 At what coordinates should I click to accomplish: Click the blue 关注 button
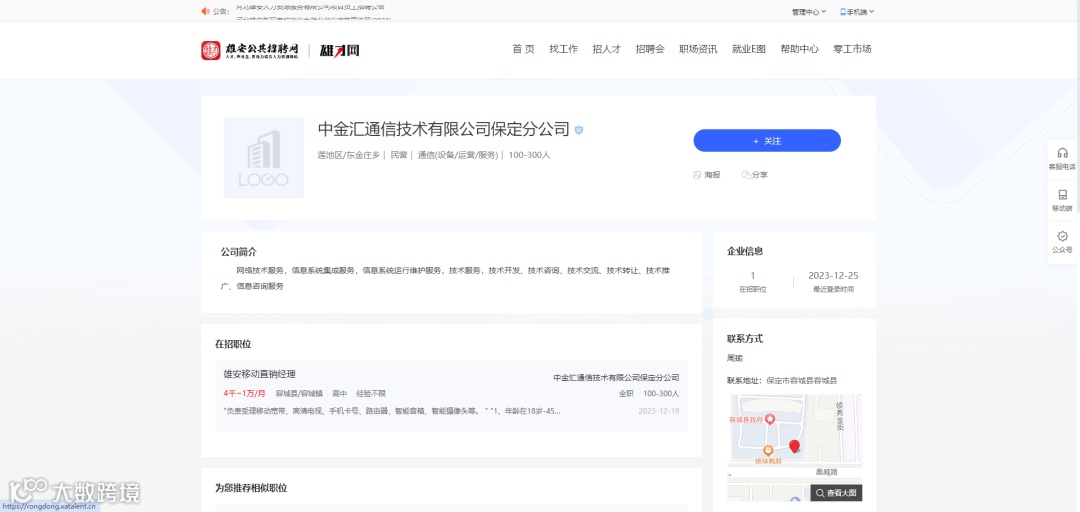pyautogui.click(x=767, y=141)
